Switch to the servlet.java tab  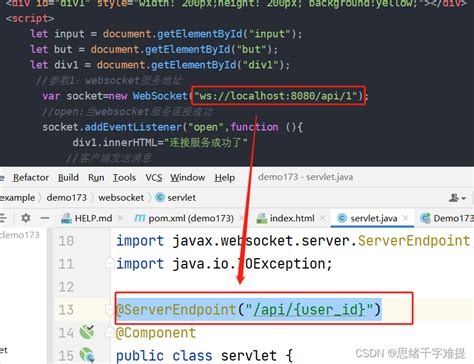pyautogui.click(x=374, y=218)
